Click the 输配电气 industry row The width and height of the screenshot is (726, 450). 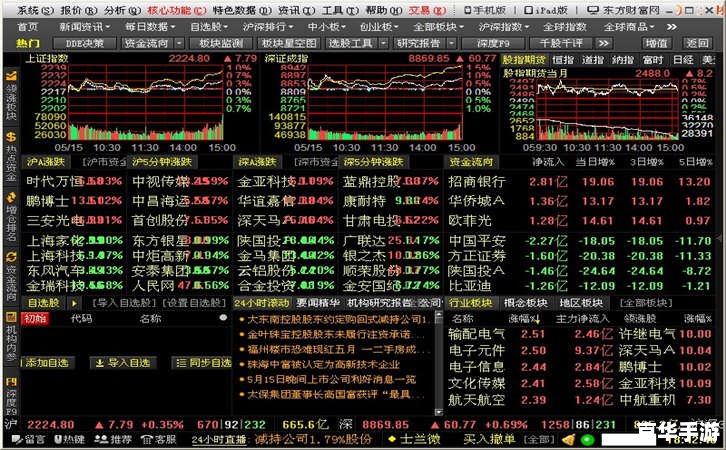pos(579,334)
